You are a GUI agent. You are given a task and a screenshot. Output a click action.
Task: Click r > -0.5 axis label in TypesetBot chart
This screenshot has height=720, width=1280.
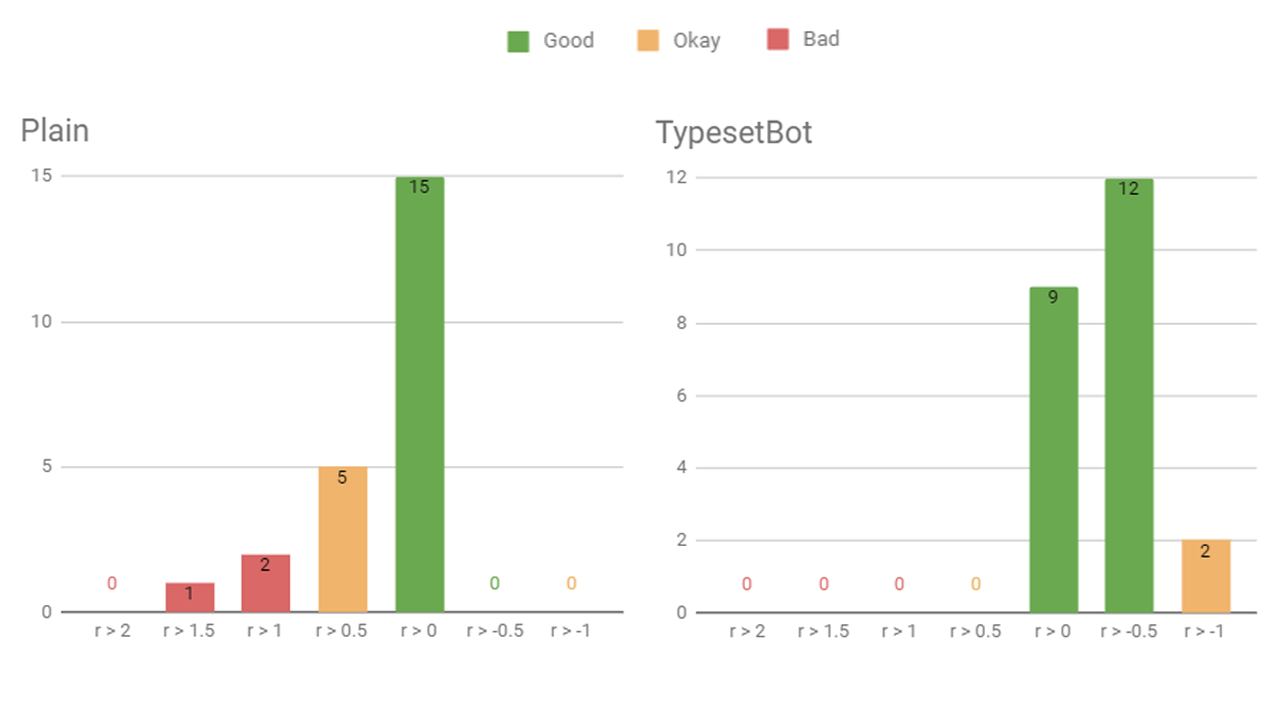(x=1129, y=632)
